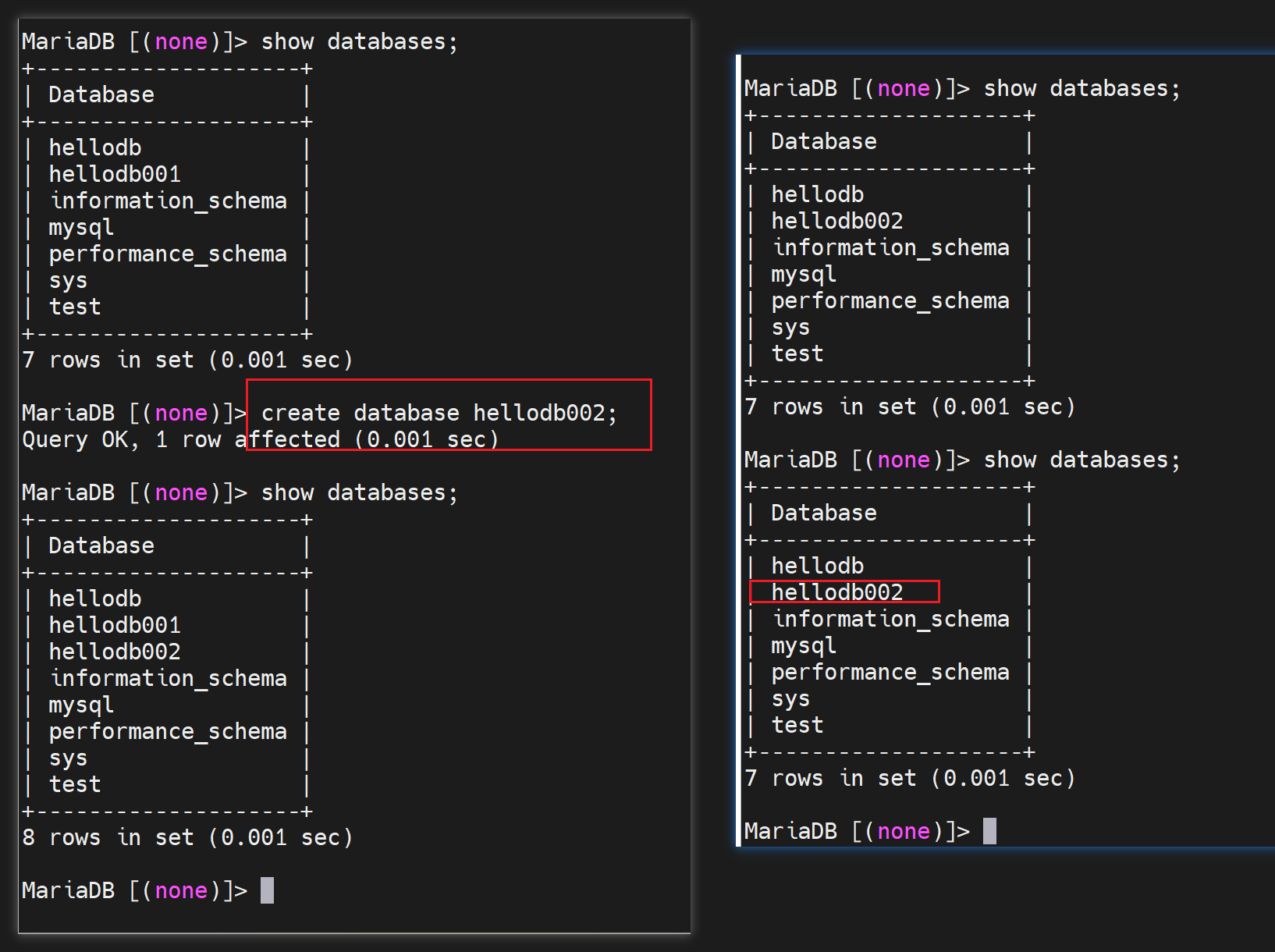Click information_schema in left terminal's 7-row listing
The width and height of the screenshot is (1275, 952).
click(x=168, y=201)
